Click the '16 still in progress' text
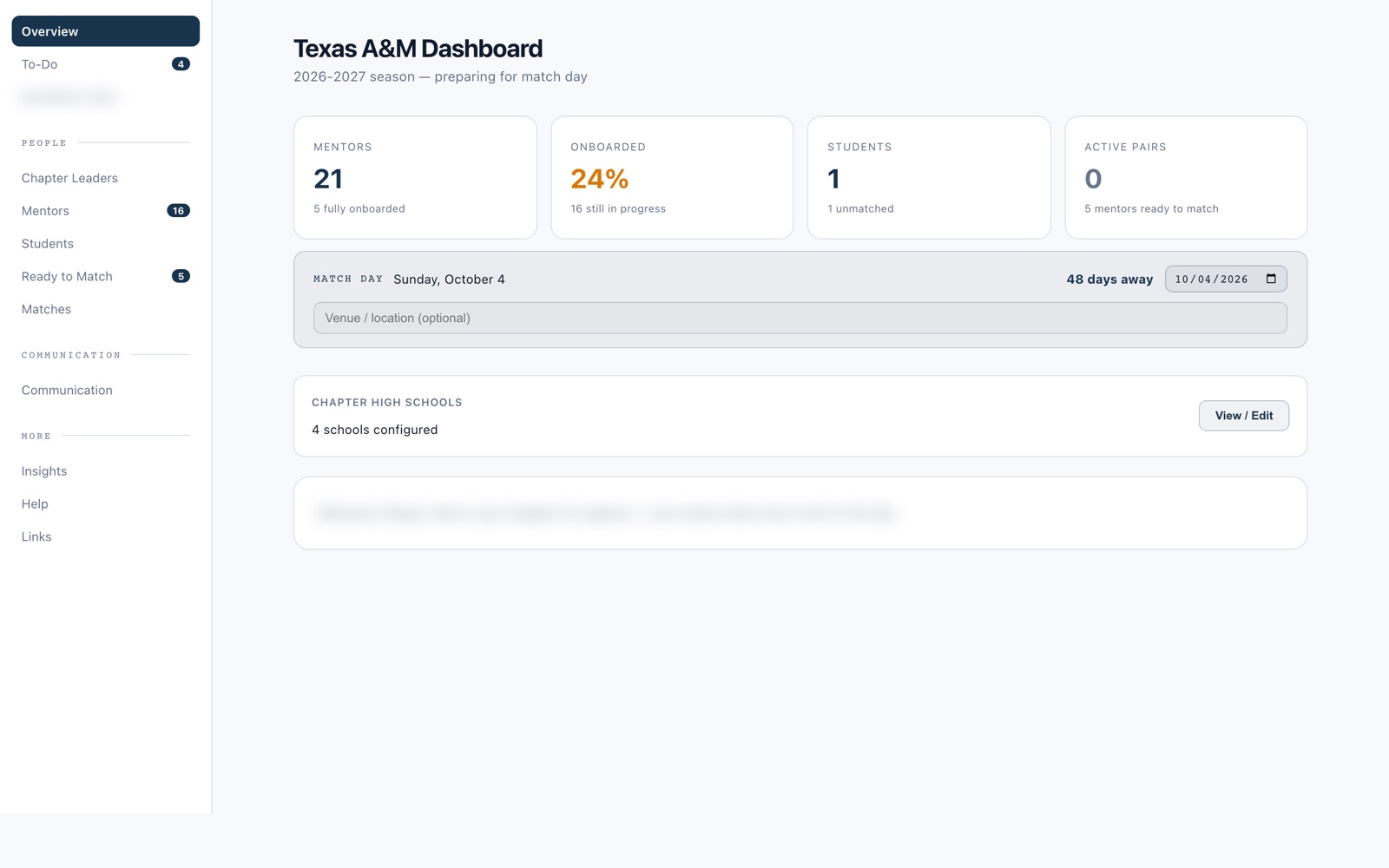Screen dimensions: 1389x868 pos(618,208)
